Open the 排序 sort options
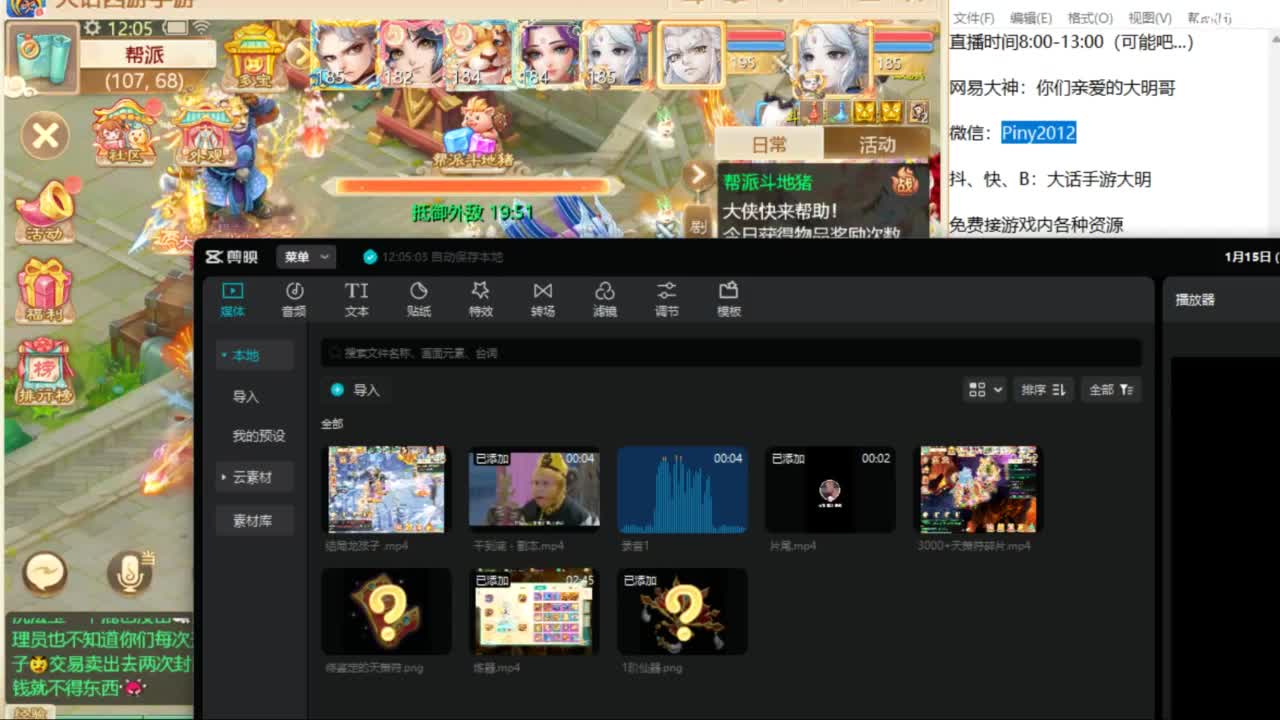Screen dimensions: 1280x720 pyautogui.click(x=1044, y=390)
